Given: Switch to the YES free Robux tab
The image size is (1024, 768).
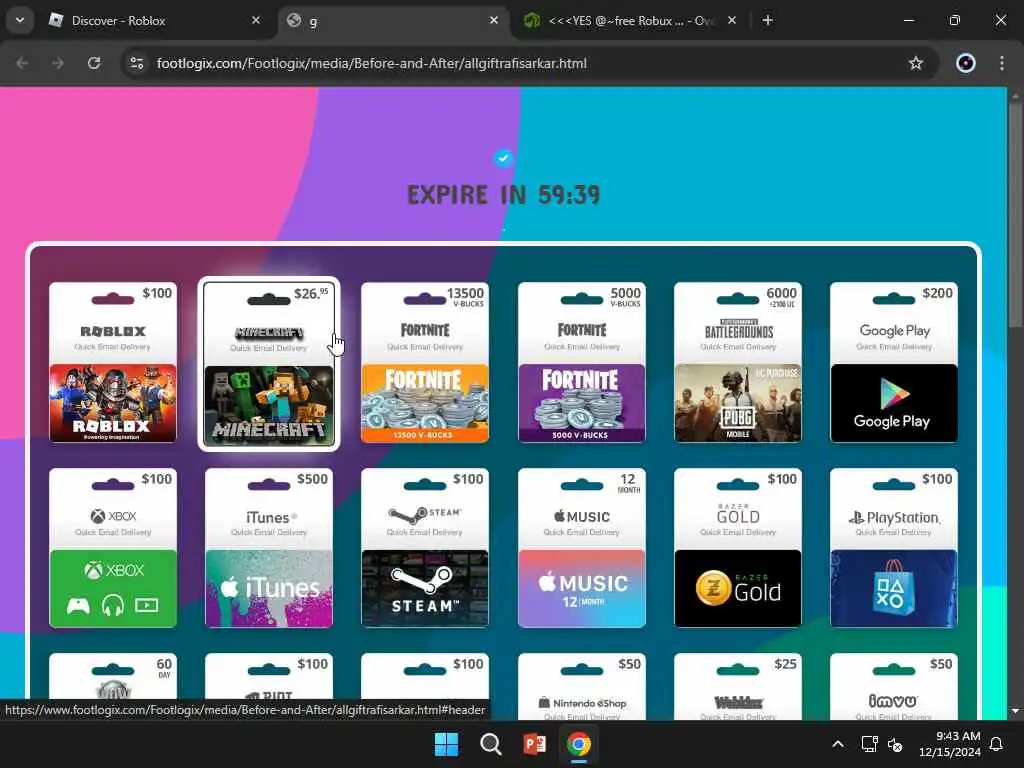Looking at the screenshot, I should [x=630, y=21].
